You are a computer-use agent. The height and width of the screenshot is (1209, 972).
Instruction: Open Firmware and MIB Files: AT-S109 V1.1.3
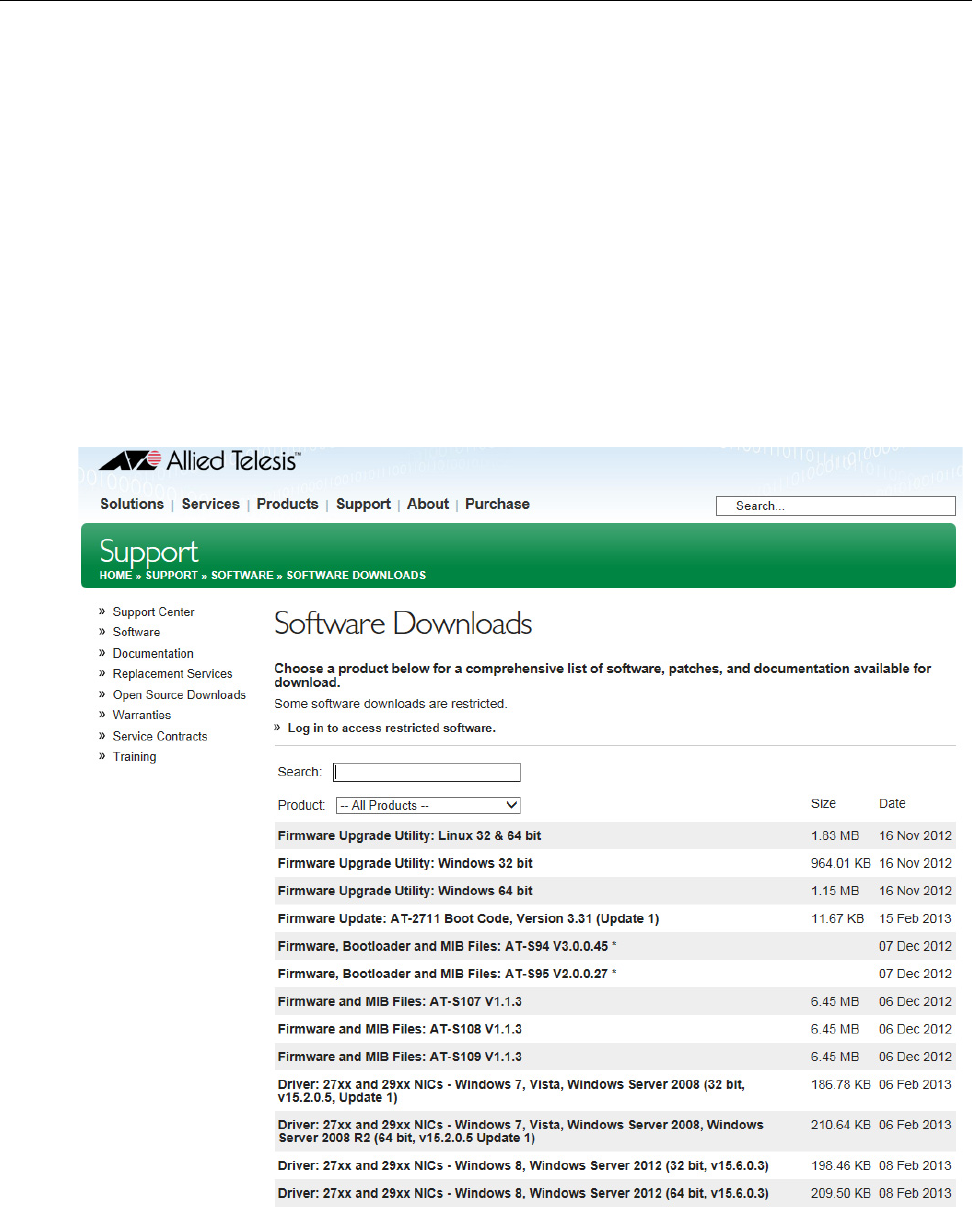(x=400, y=1056)
